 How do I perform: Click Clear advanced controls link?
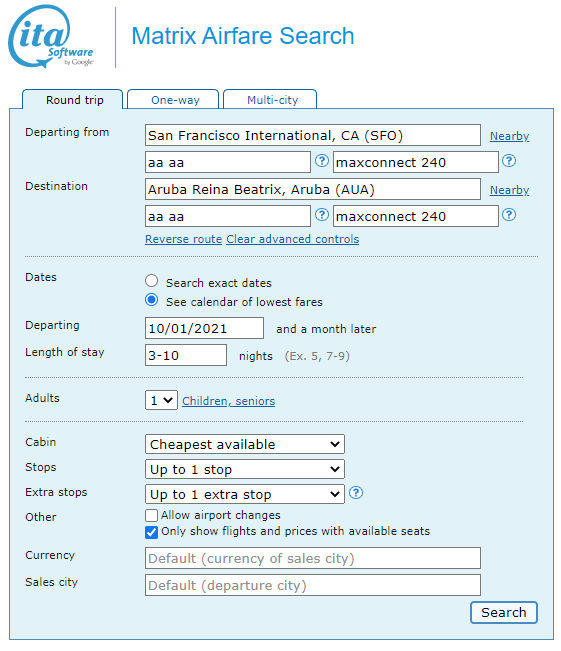click(x=292, y=239)
